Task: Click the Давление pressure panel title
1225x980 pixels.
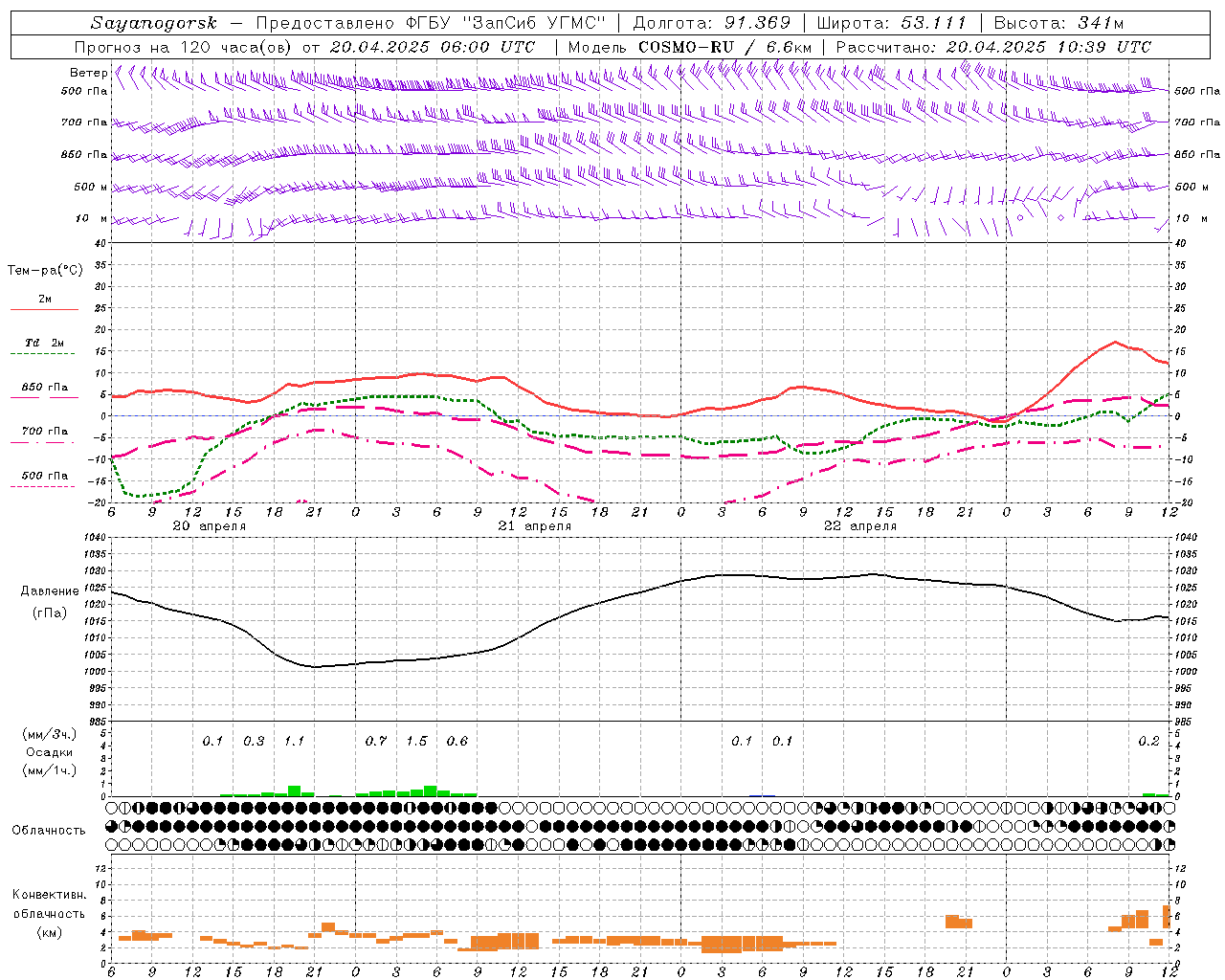Action: (50, 591)
